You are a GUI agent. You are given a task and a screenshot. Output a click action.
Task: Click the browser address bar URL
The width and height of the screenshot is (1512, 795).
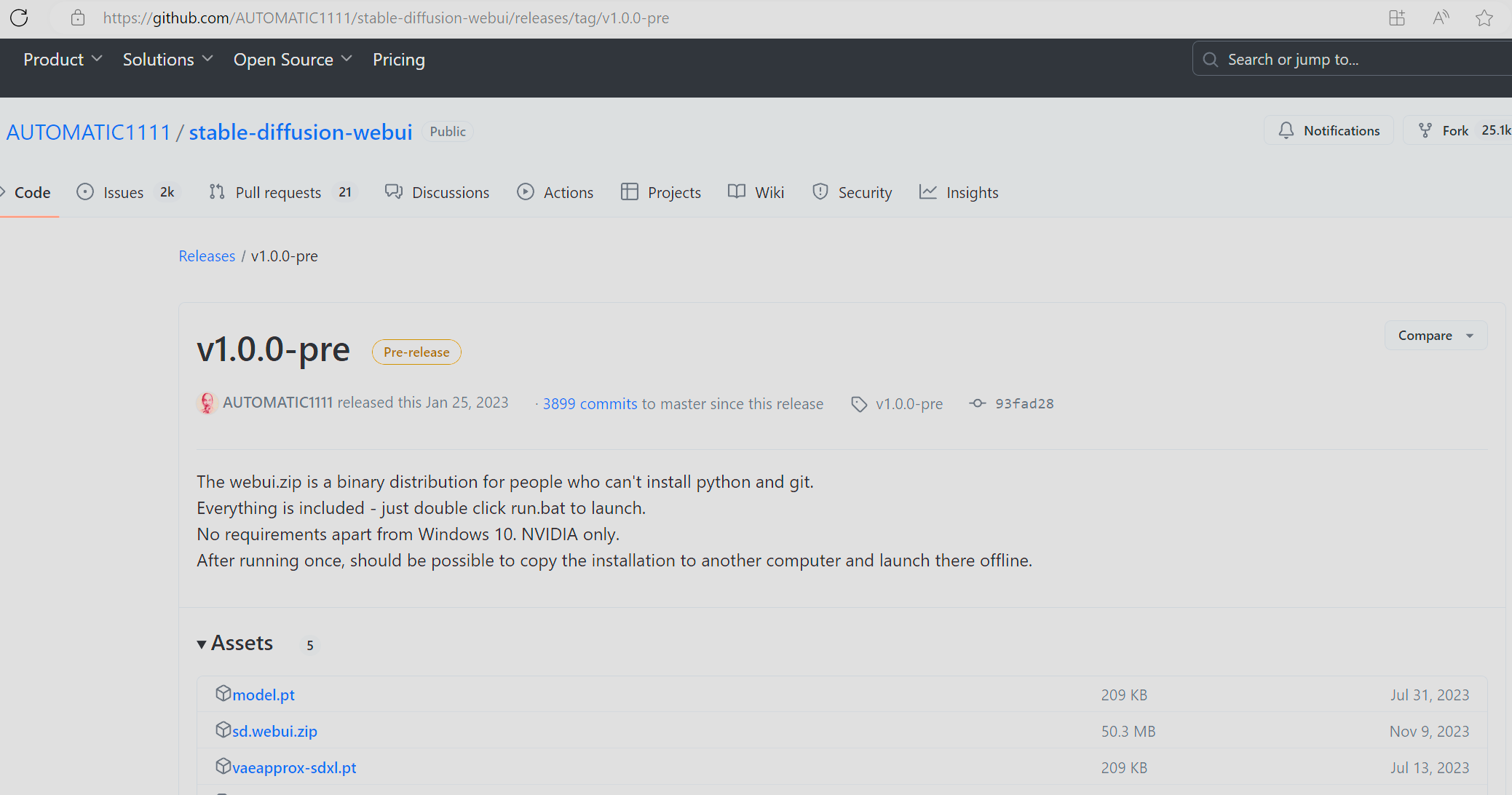coord(386,17)
